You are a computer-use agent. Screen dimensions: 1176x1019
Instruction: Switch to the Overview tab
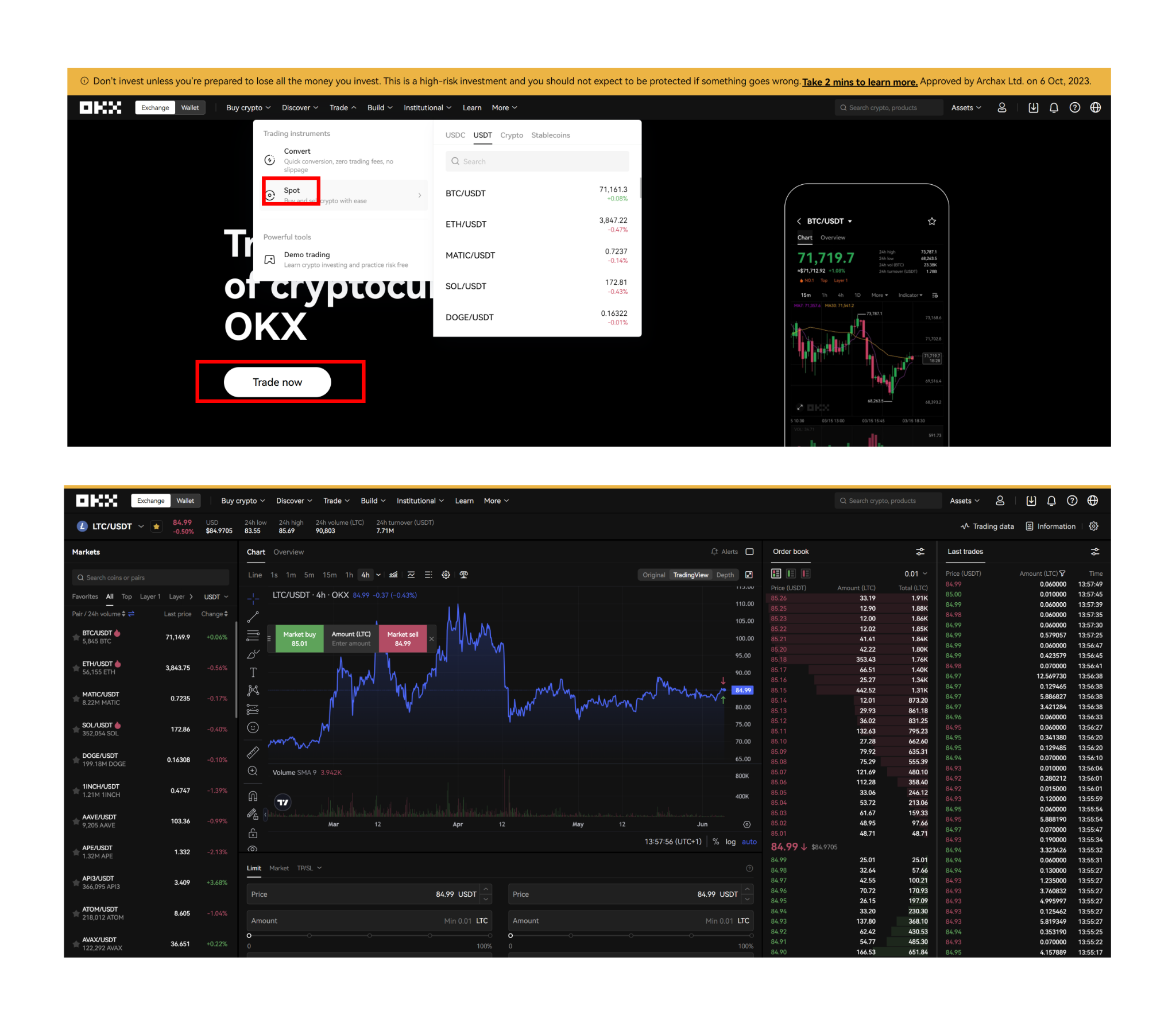289,552
